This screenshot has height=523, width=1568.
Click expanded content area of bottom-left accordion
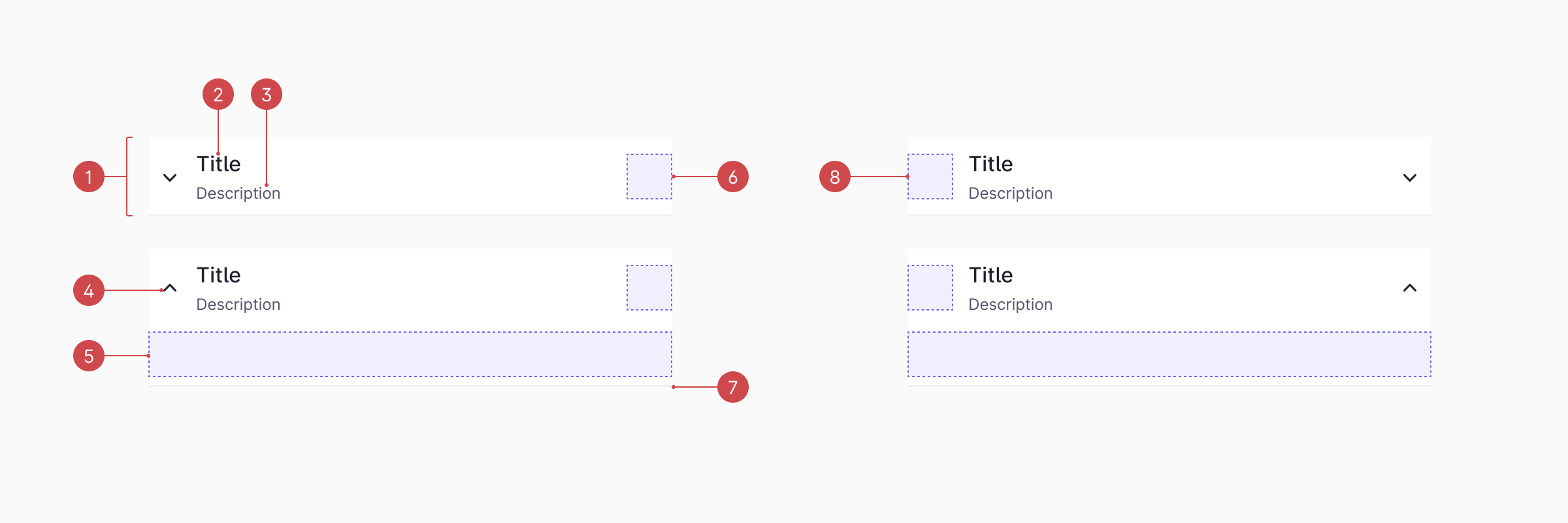click(410, 354)
